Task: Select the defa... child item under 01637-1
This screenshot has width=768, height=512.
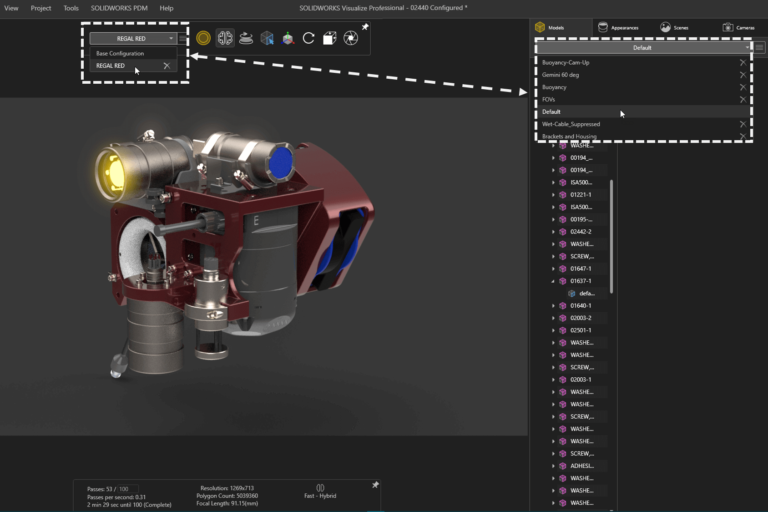Action: 587,293
